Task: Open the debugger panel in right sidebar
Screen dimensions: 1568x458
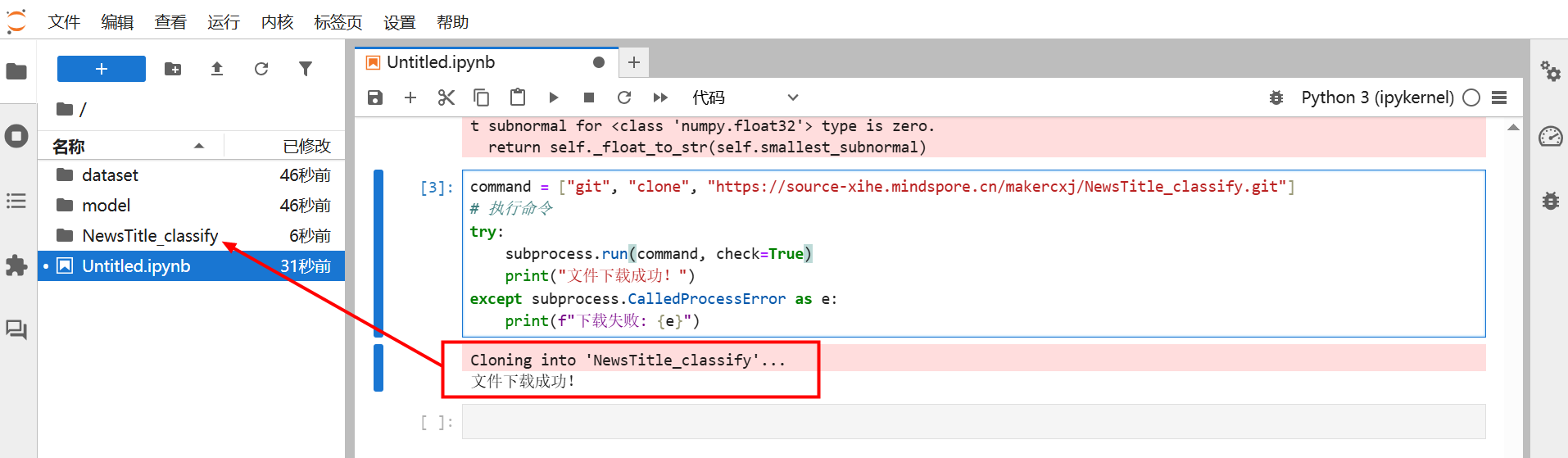Action: point(1550,201)
